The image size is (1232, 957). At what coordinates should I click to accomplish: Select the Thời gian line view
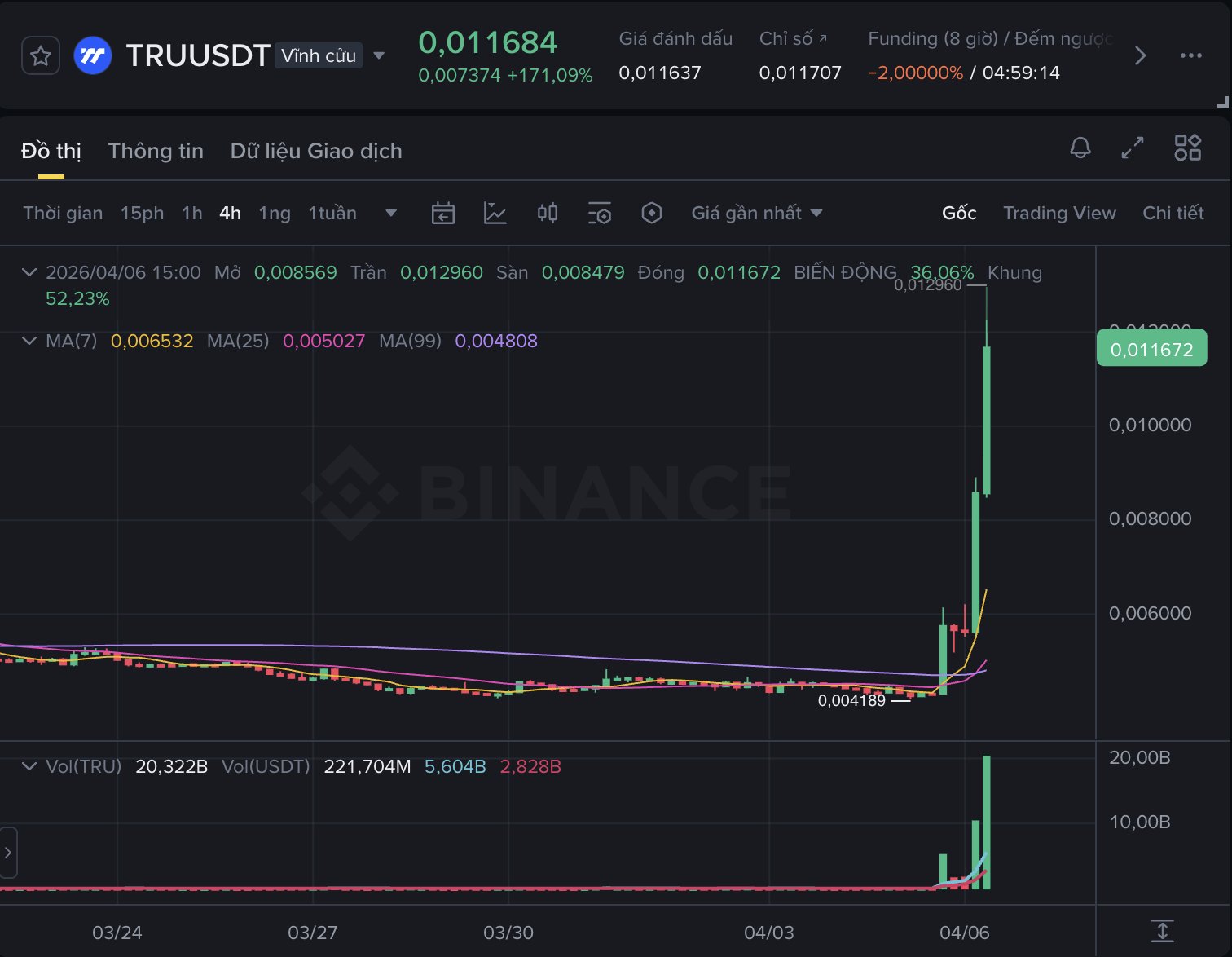click(63, 213)
